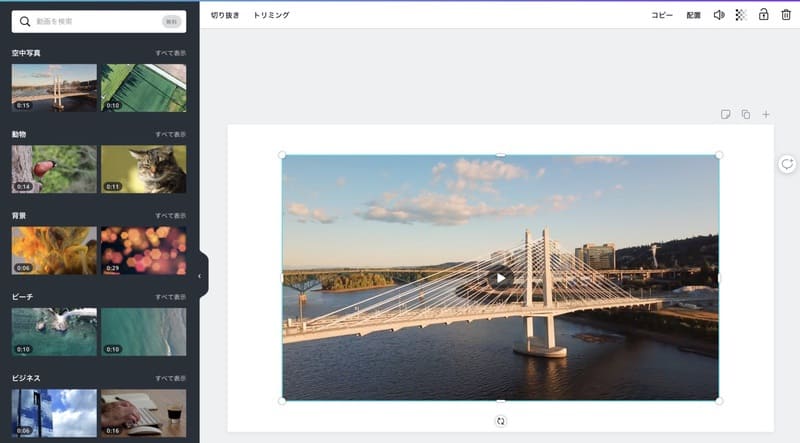Open the transparency checkerboard icon
Viewport: 800px width, 443px height.
(x=741, y=15)
